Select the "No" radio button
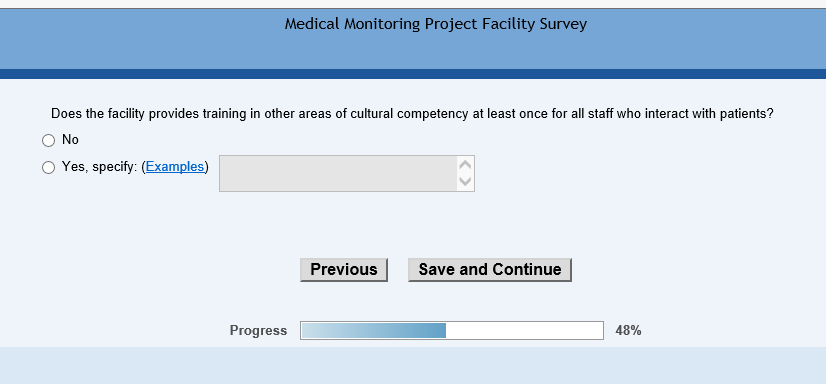The width and height of the screenshot is (826, 384). (x=48, y=140)
